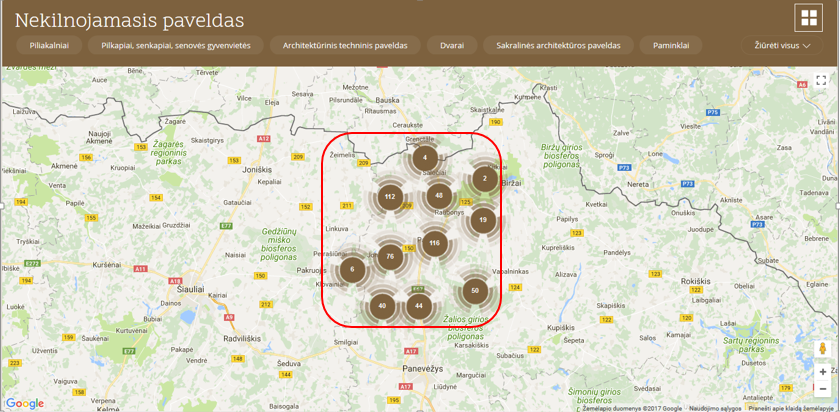Image resolution: width=840 pixels, height=412 pixels.
Task: Click the Google logo on map
Action: (x=25, y=403)
